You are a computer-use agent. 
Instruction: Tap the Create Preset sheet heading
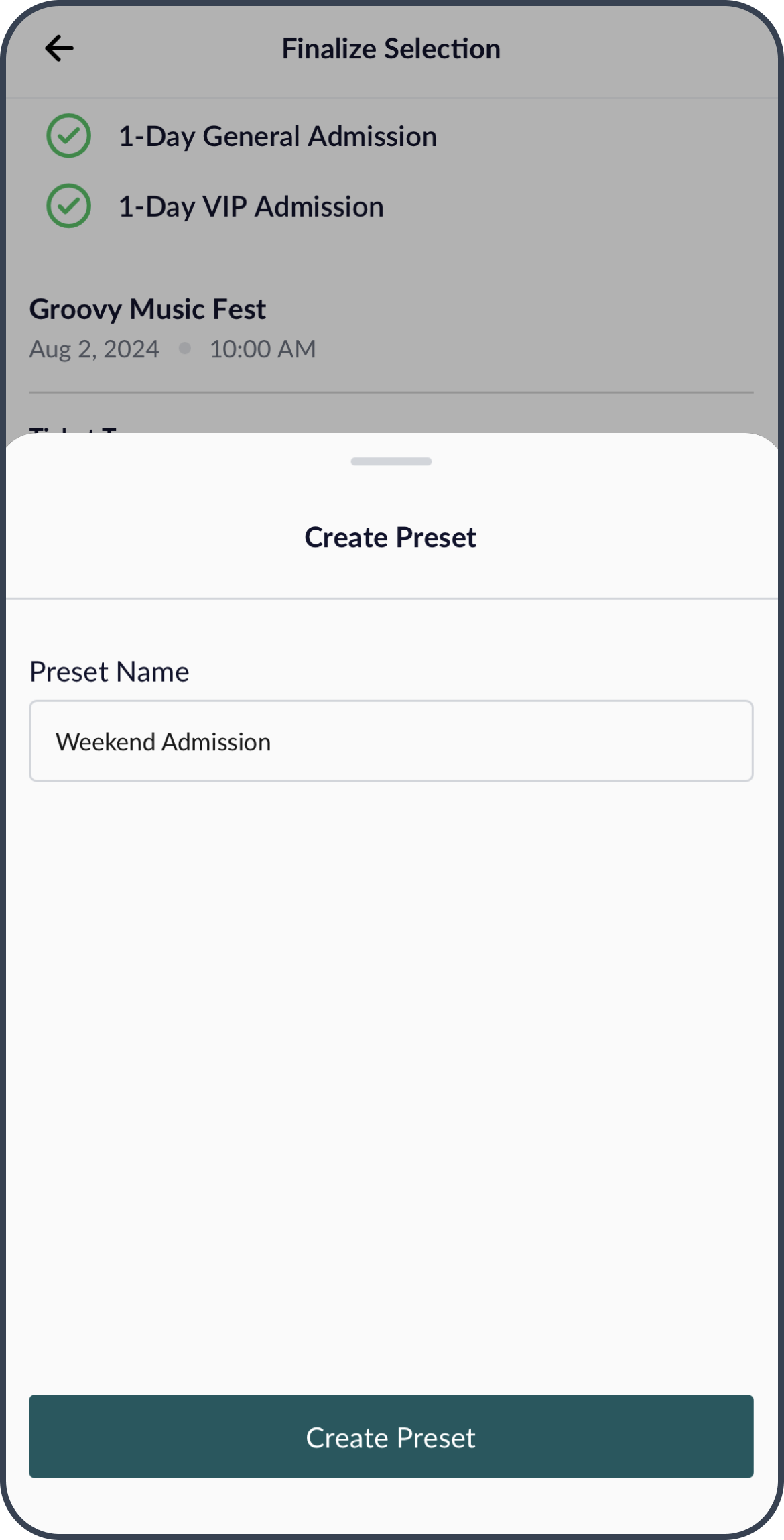tap(391, 538)
